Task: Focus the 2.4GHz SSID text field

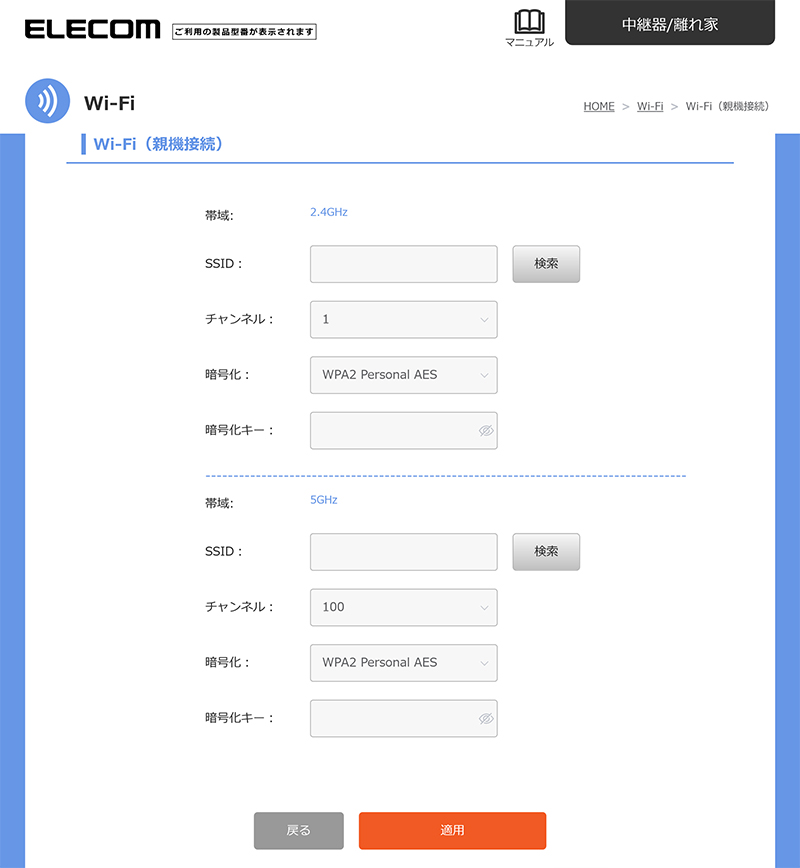Action: pyautogui.click(x=403, y=264)
